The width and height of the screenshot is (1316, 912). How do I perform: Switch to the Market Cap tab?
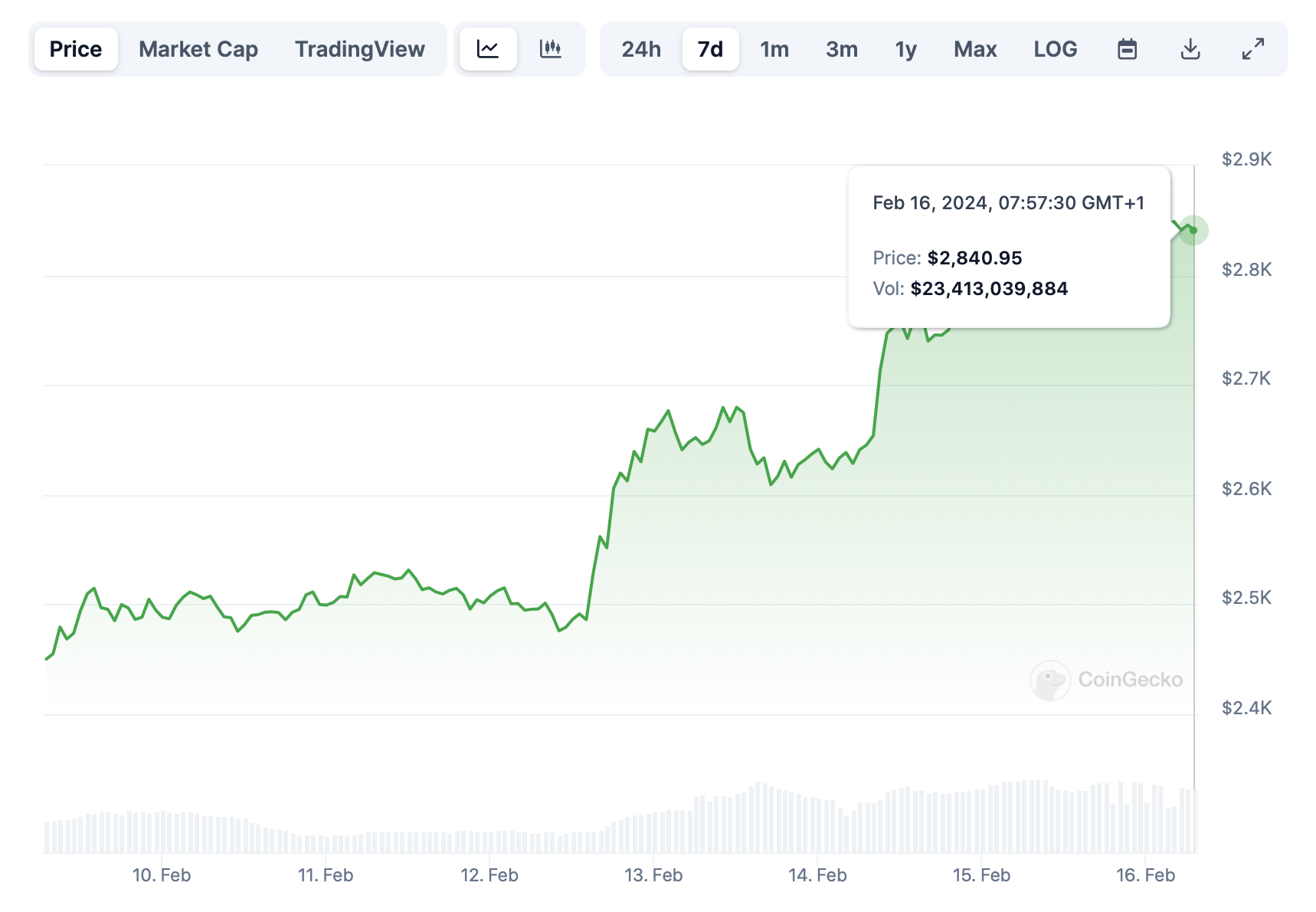[x=198, y=49]
